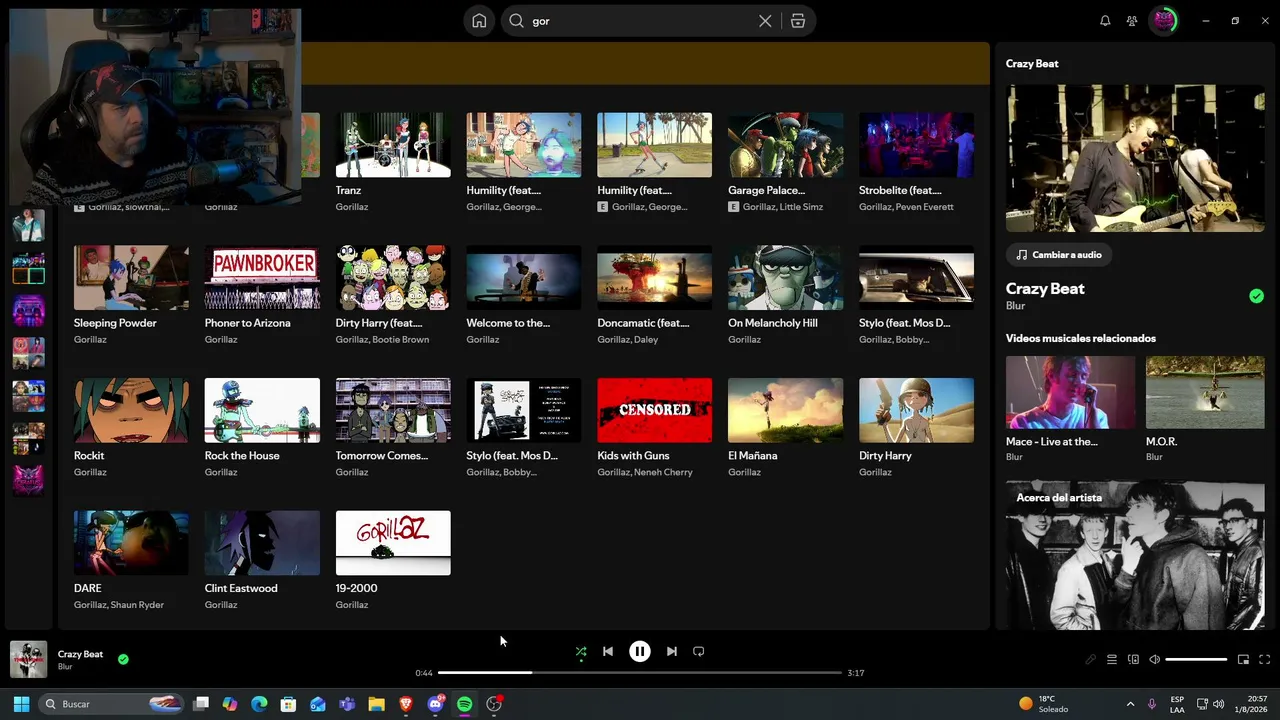The height and width of the screenshot is (720, 1280).
Task: Skip to the next track
Action: (672, 651)
